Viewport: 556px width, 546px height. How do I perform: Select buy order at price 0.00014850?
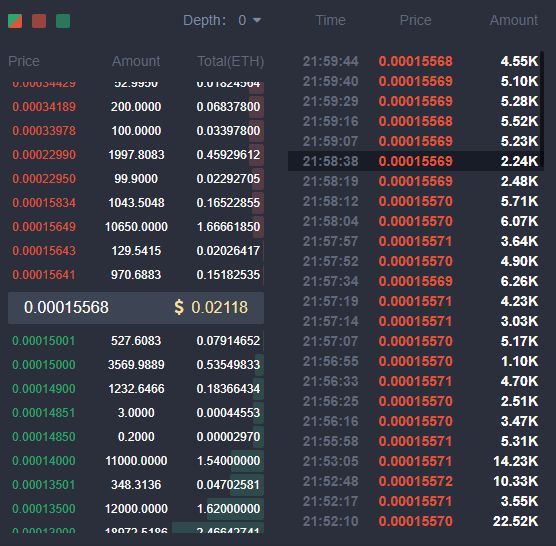tap(136, 437)
